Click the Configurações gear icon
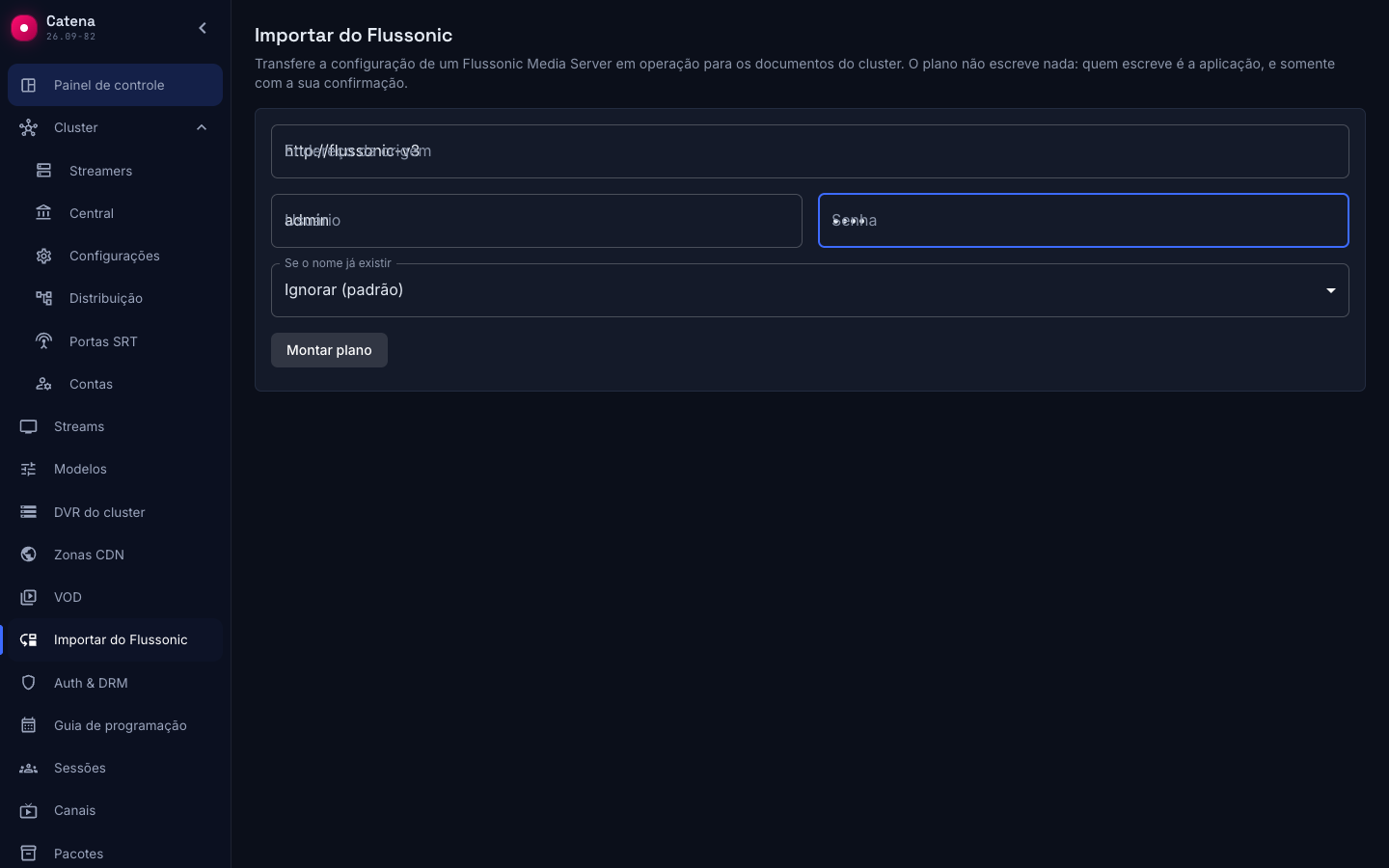Screen dimensions: 1389x868 coord(44,256)
